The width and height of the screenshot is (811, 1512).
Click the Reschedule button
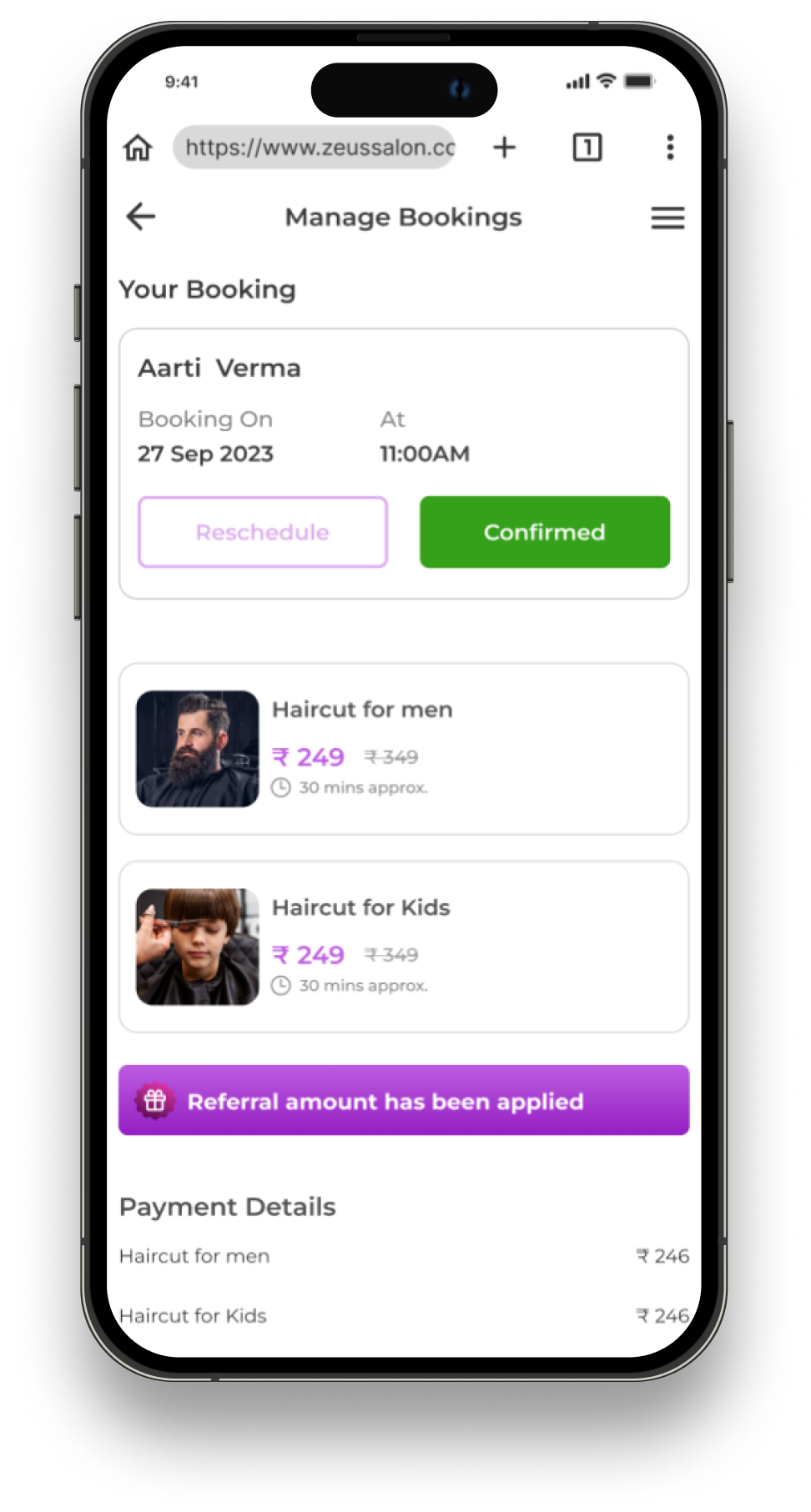(x=263, y=532)
